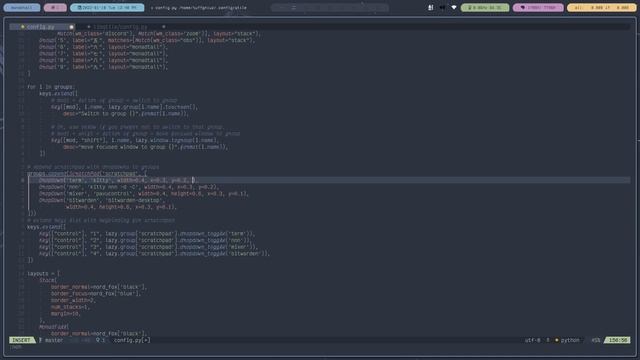Click the modified dot on the config.py tab
Image resolution: width=640 pixels, height=360 pixels.
(71, 27)
